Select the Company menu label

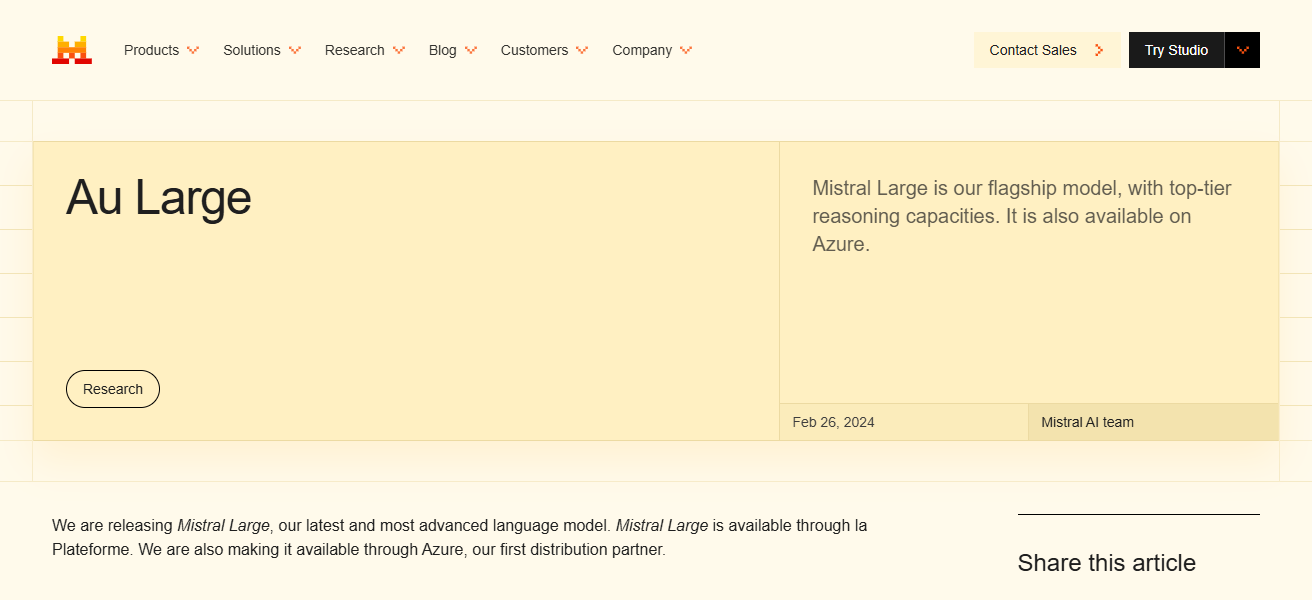[642, 50]
